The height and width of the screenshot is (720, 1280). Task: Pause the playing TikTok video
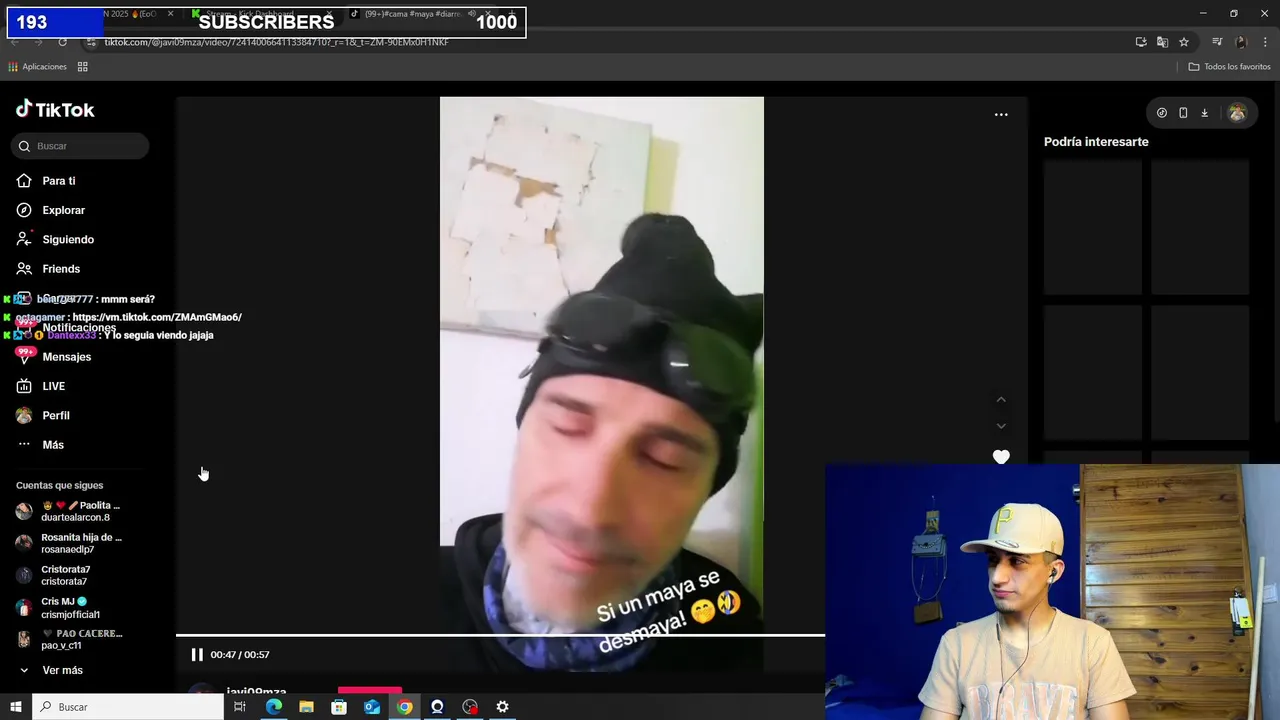(x=197, y=655)
